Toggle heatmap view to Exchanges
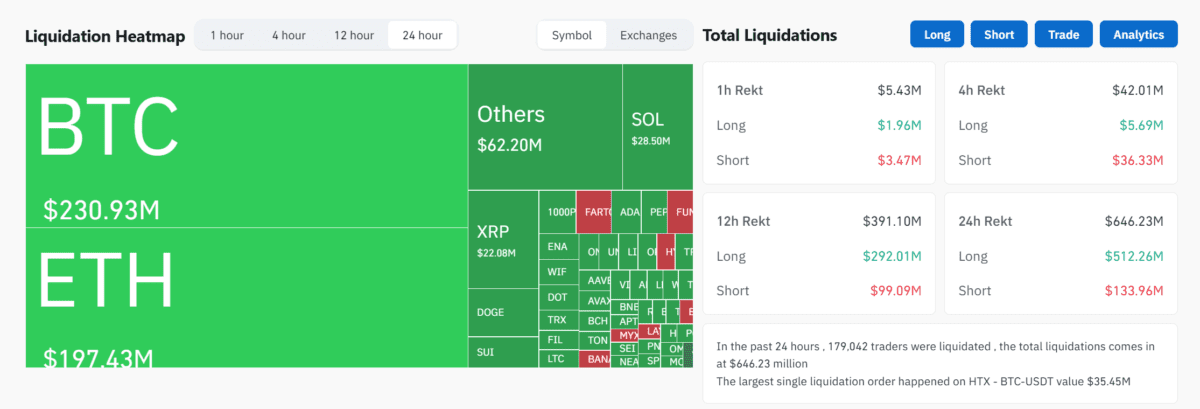This screenshot has height=409, width=1200. pos(649,35)
